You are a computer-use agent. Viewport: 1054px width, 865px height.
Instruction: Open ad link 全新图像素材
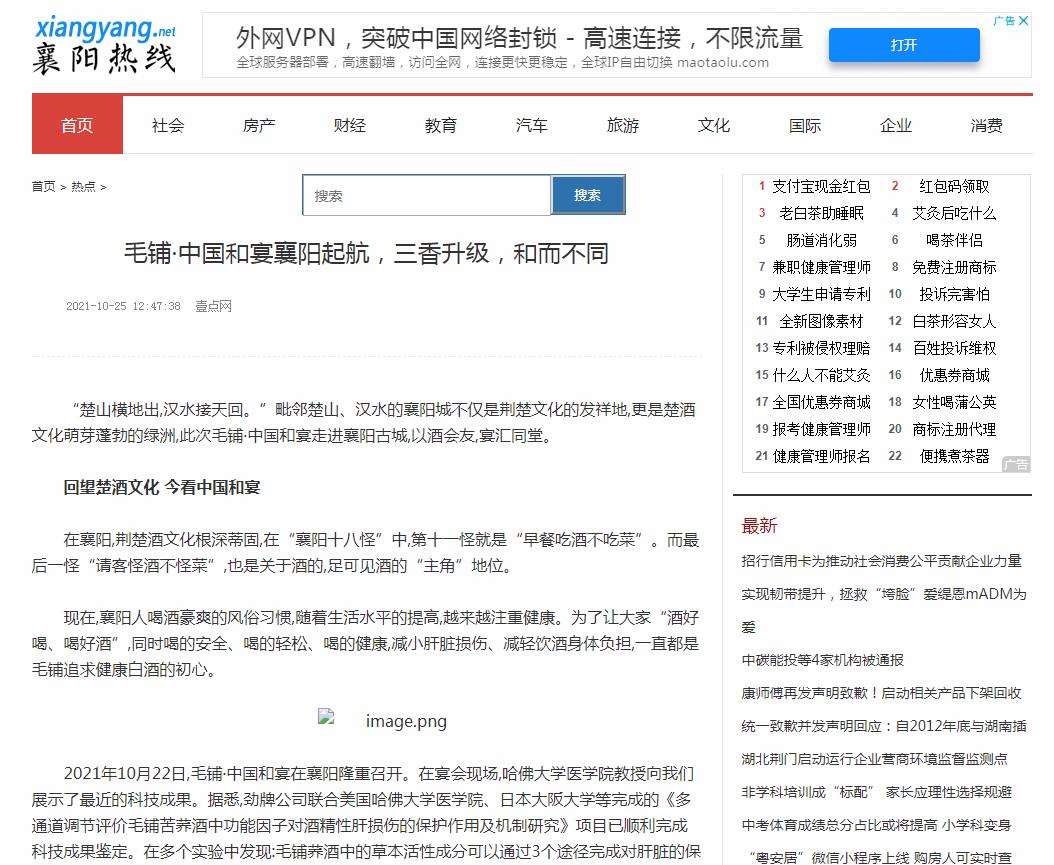click(x=821, y=321)
